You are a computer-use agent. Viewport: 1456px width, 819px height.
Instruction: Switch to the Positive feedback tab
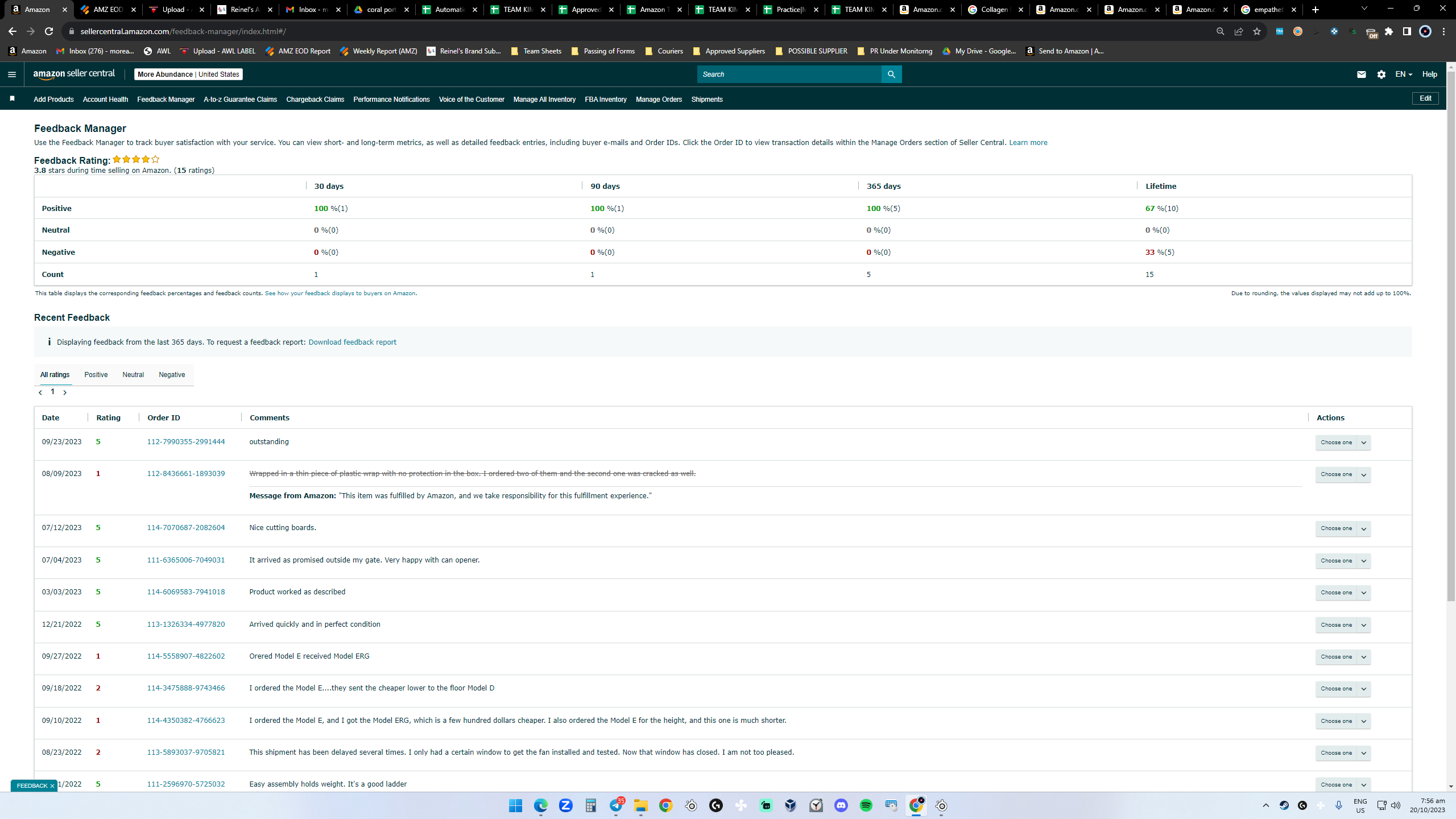[x=96, y=375]
